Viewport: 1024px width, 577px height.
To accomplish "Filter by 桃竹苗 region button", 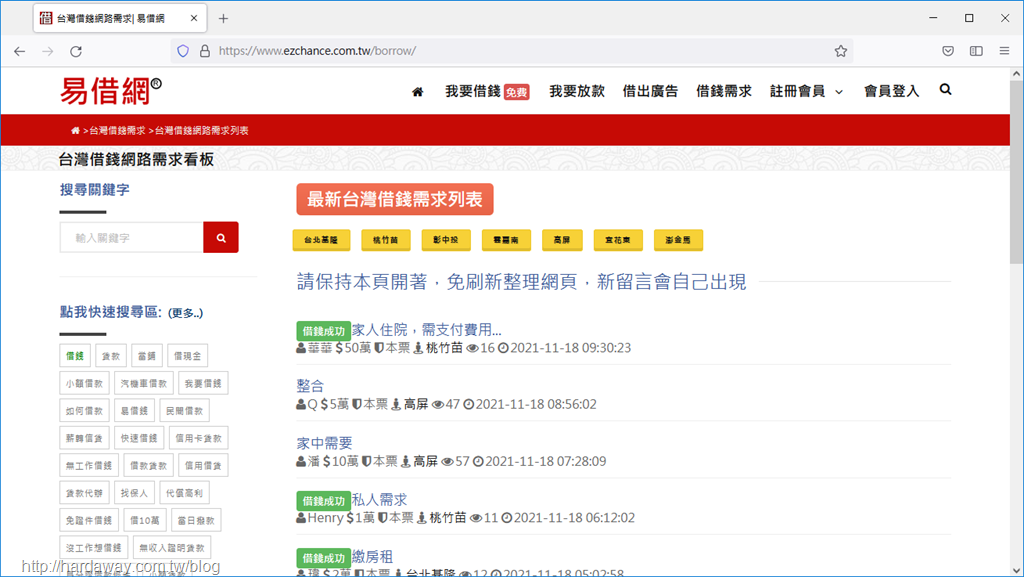I will point(385,240).
